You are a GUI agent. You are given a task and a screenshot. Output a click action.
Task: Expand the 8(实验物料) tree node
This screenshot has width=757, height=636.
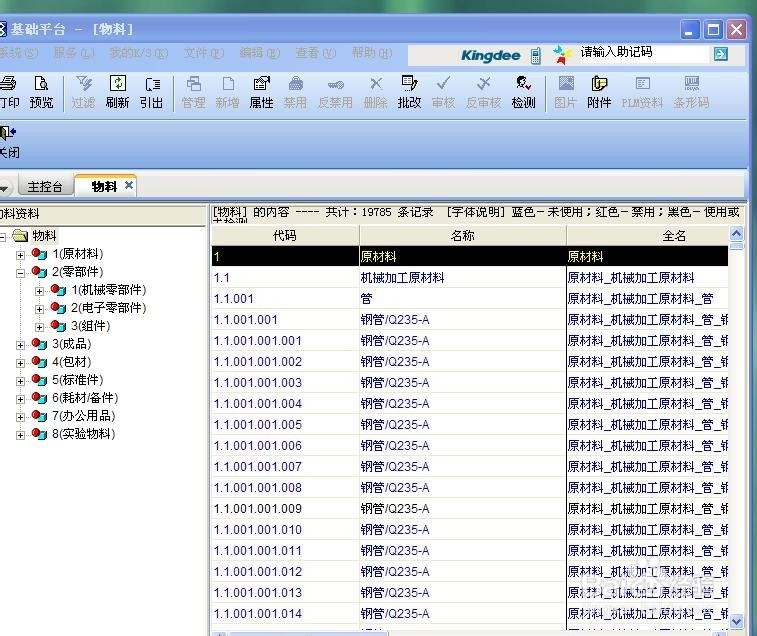pyautogui.click(x=20, y=435)
